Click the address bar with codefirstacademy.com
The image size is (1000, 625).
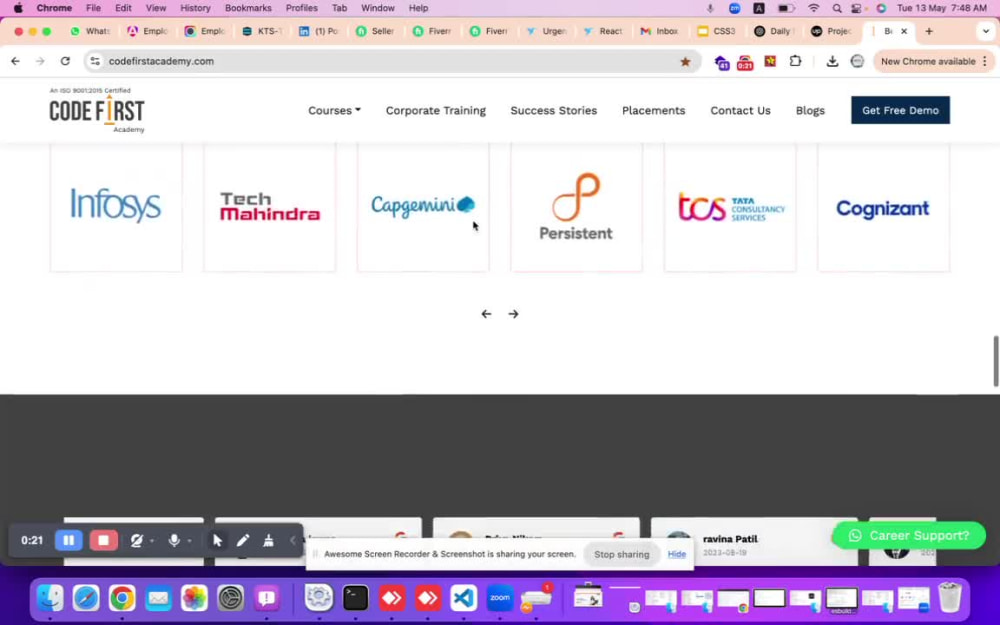(x=392, y=61)
